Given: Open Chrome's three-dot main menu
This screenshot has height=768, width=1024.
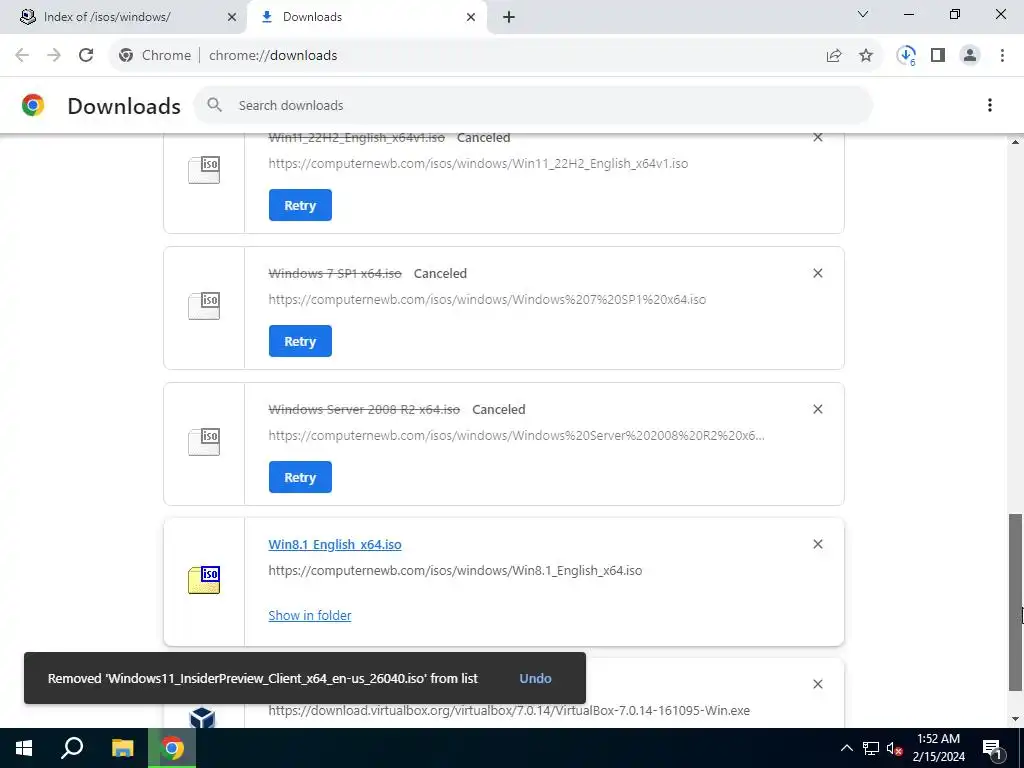Looking at the screenshot, I should click(x=1002, y=56).
